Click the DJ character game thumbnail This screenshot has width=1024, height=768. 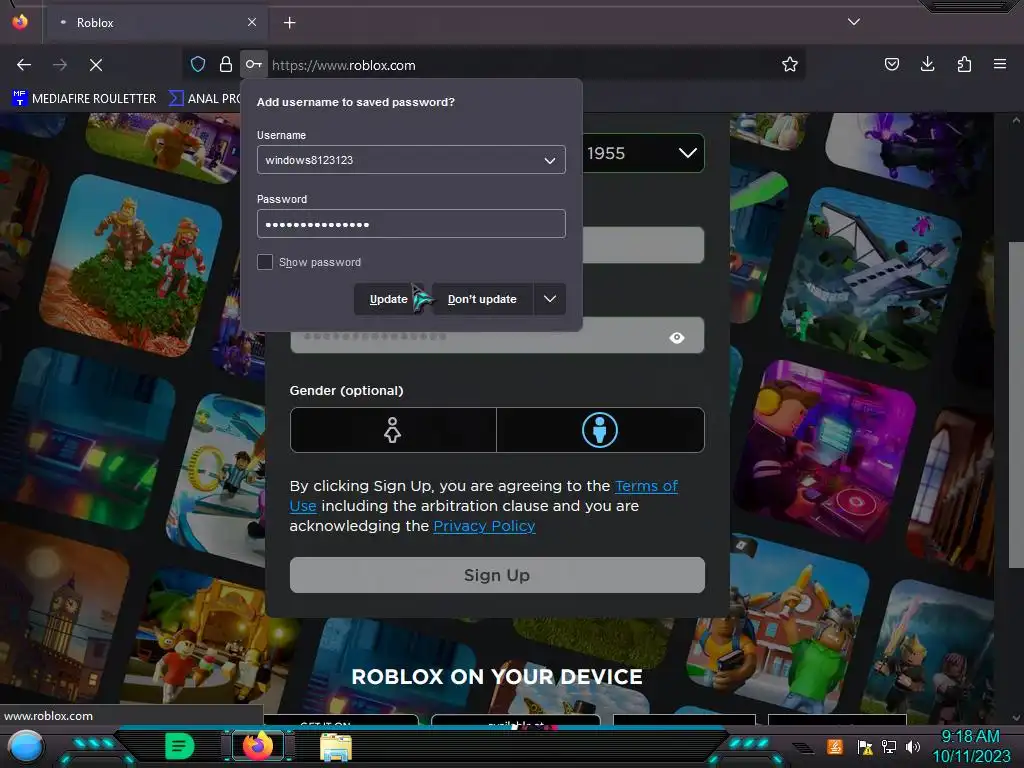(824, 450)
